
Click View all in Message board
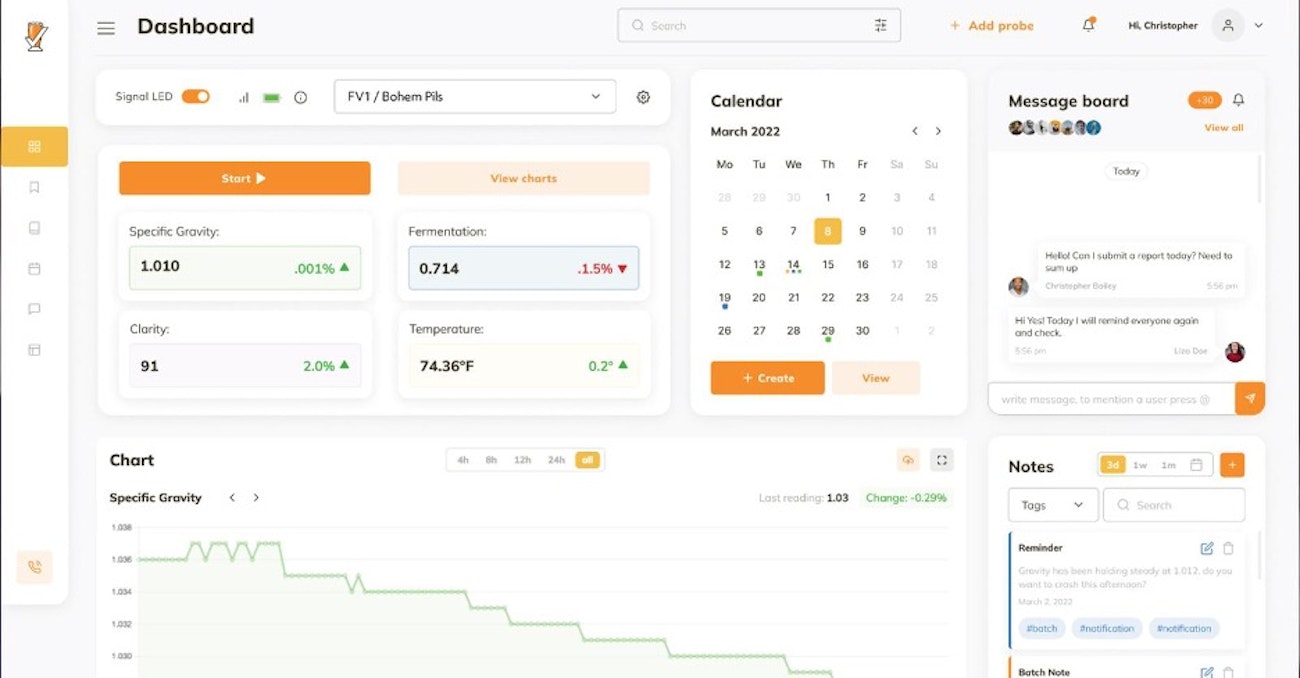click(1224, 128)
